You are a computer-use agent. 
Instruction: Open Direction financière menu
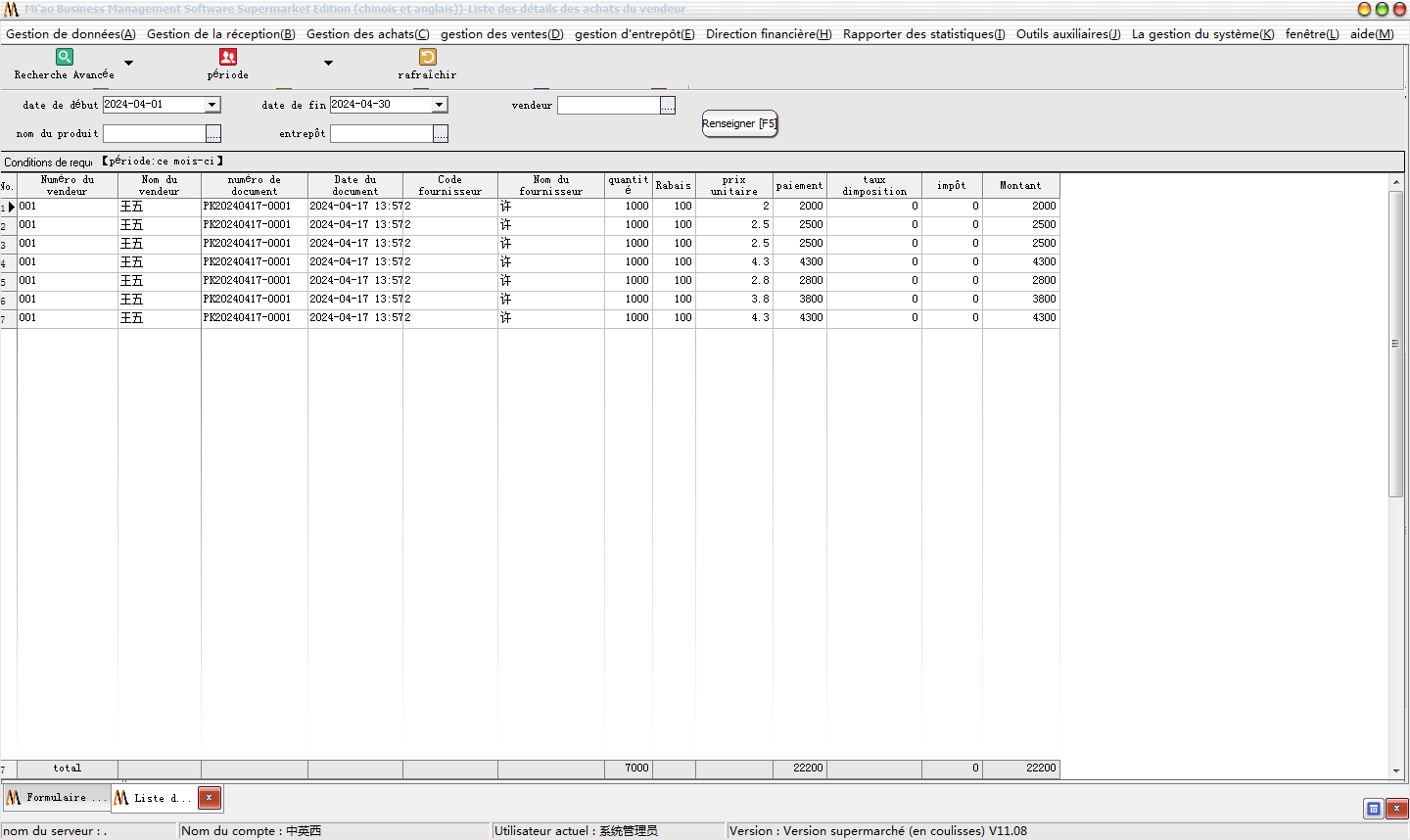coord(769,33)
